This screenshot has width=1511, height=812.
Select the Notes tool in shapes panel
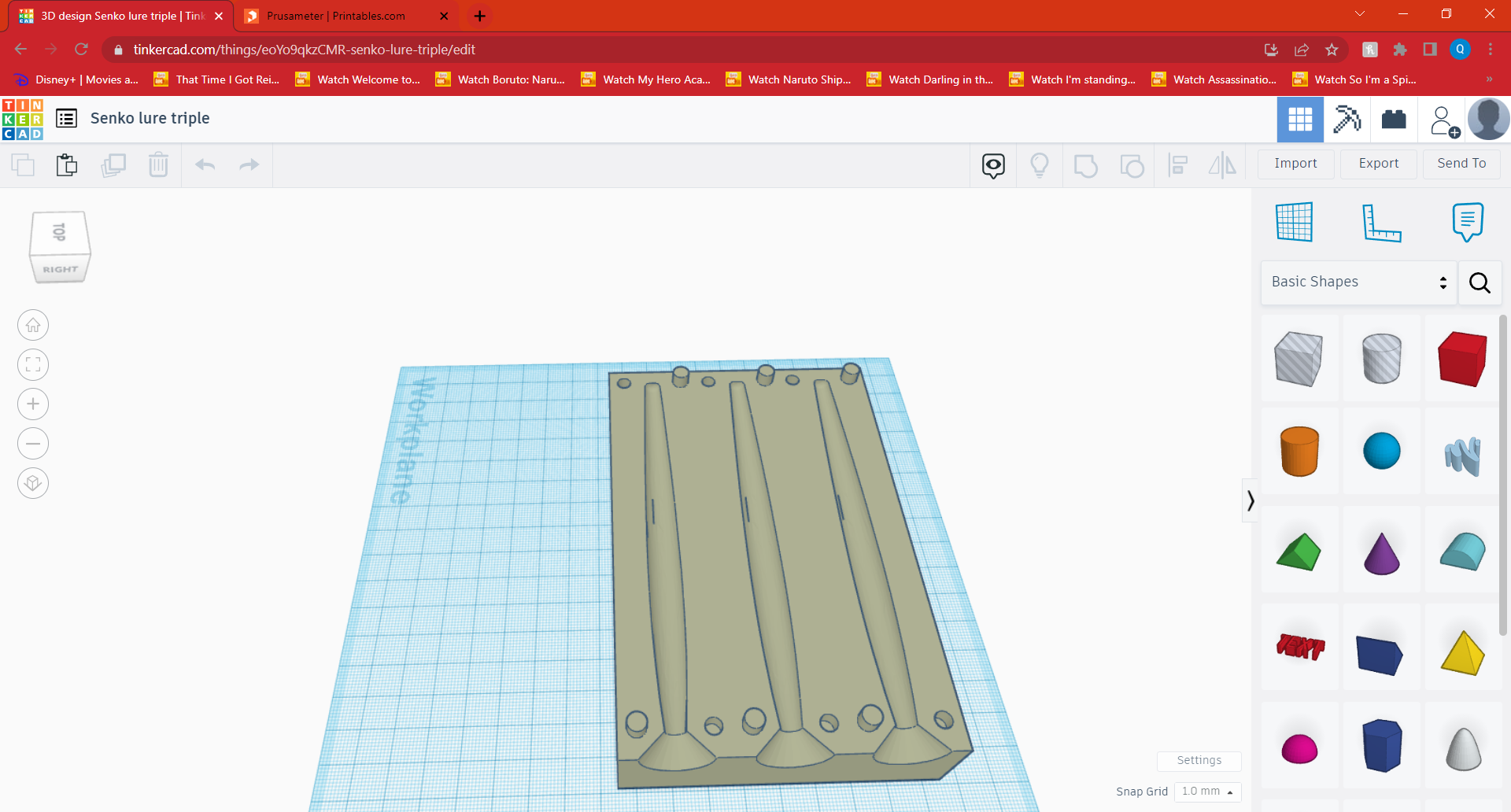coord(1468,222)
